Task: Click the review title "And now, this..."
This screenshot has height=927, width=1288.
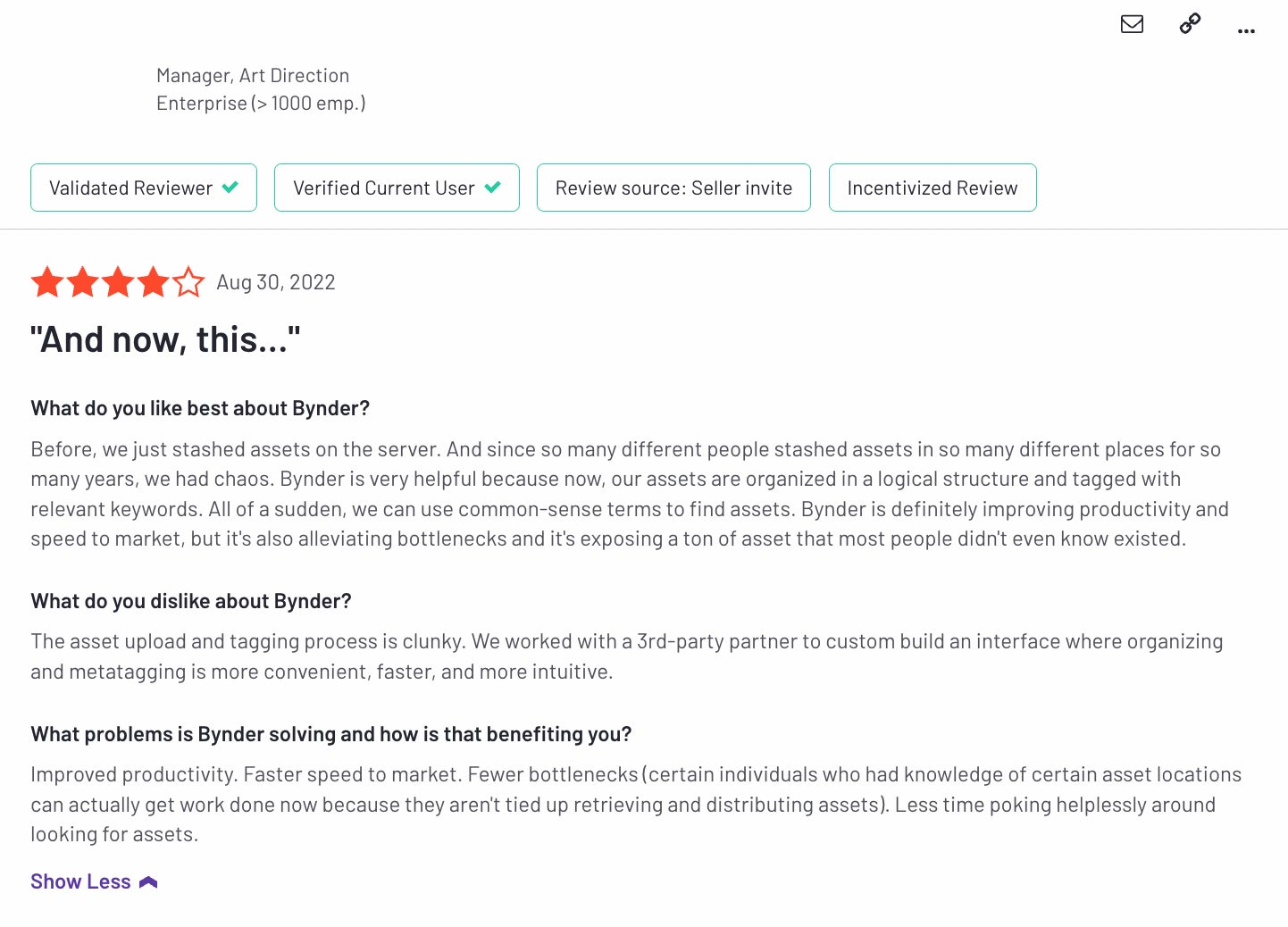Action: click(165, 339)
